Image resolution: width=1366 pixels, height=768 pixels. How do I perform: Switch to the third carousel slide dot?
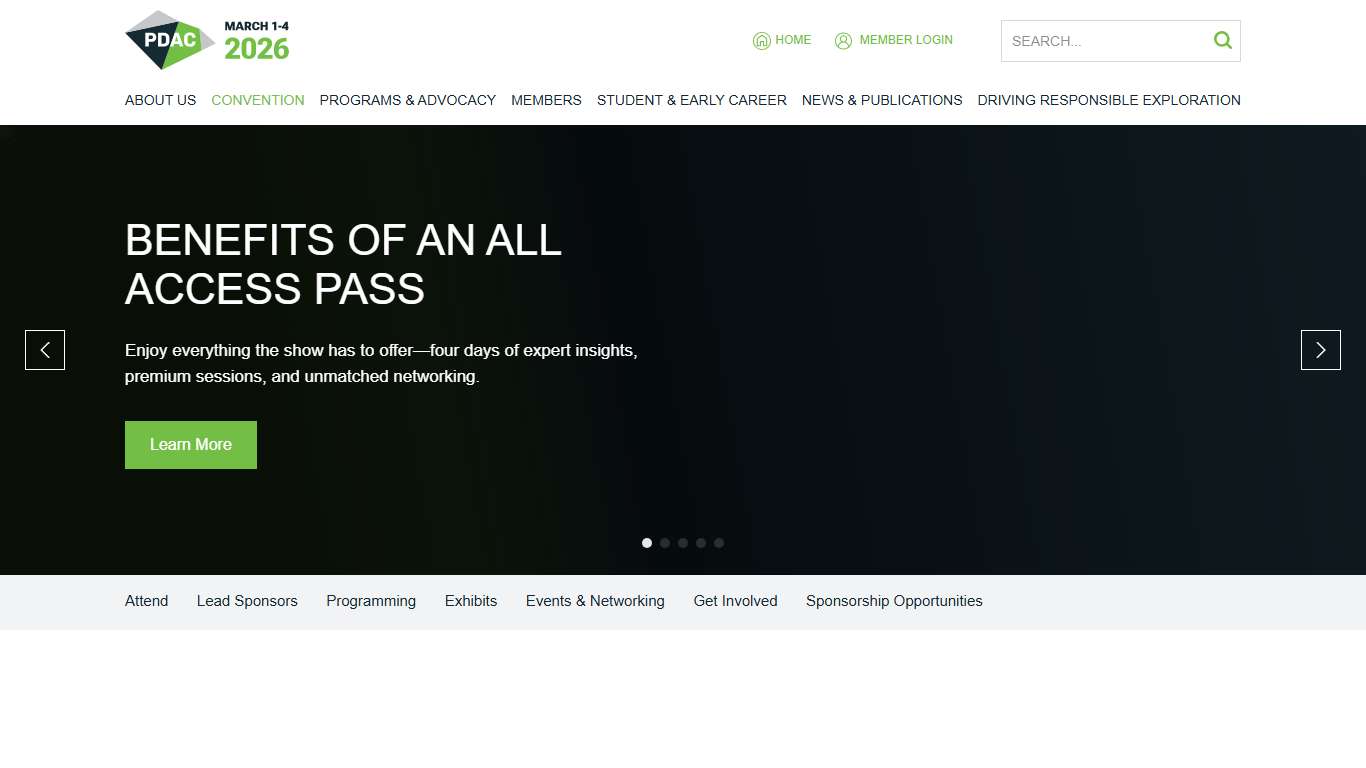[x=683, y=543]
